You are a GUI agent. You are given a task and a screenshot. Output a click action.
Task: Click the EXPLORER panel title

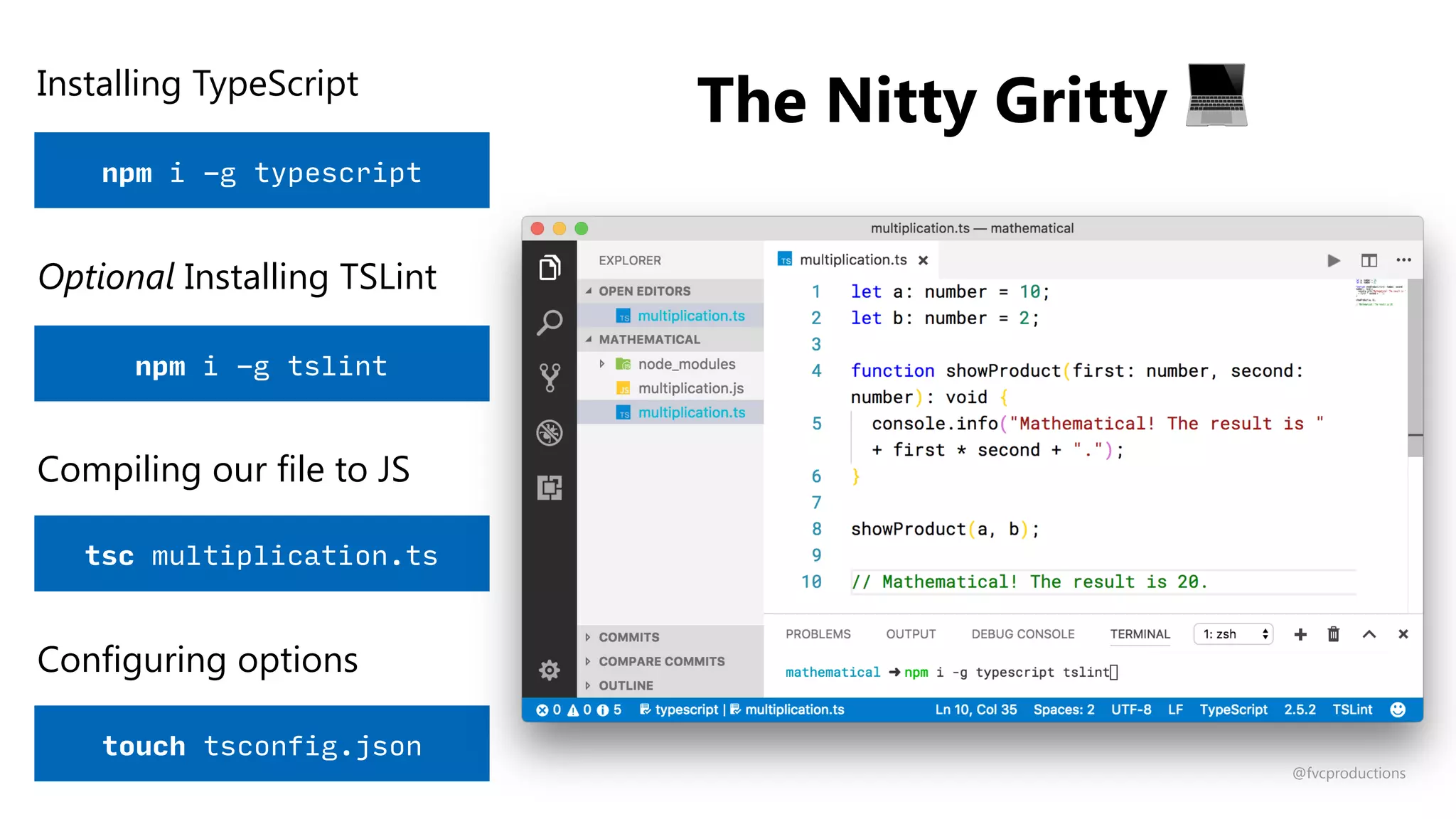click(630, 260)
